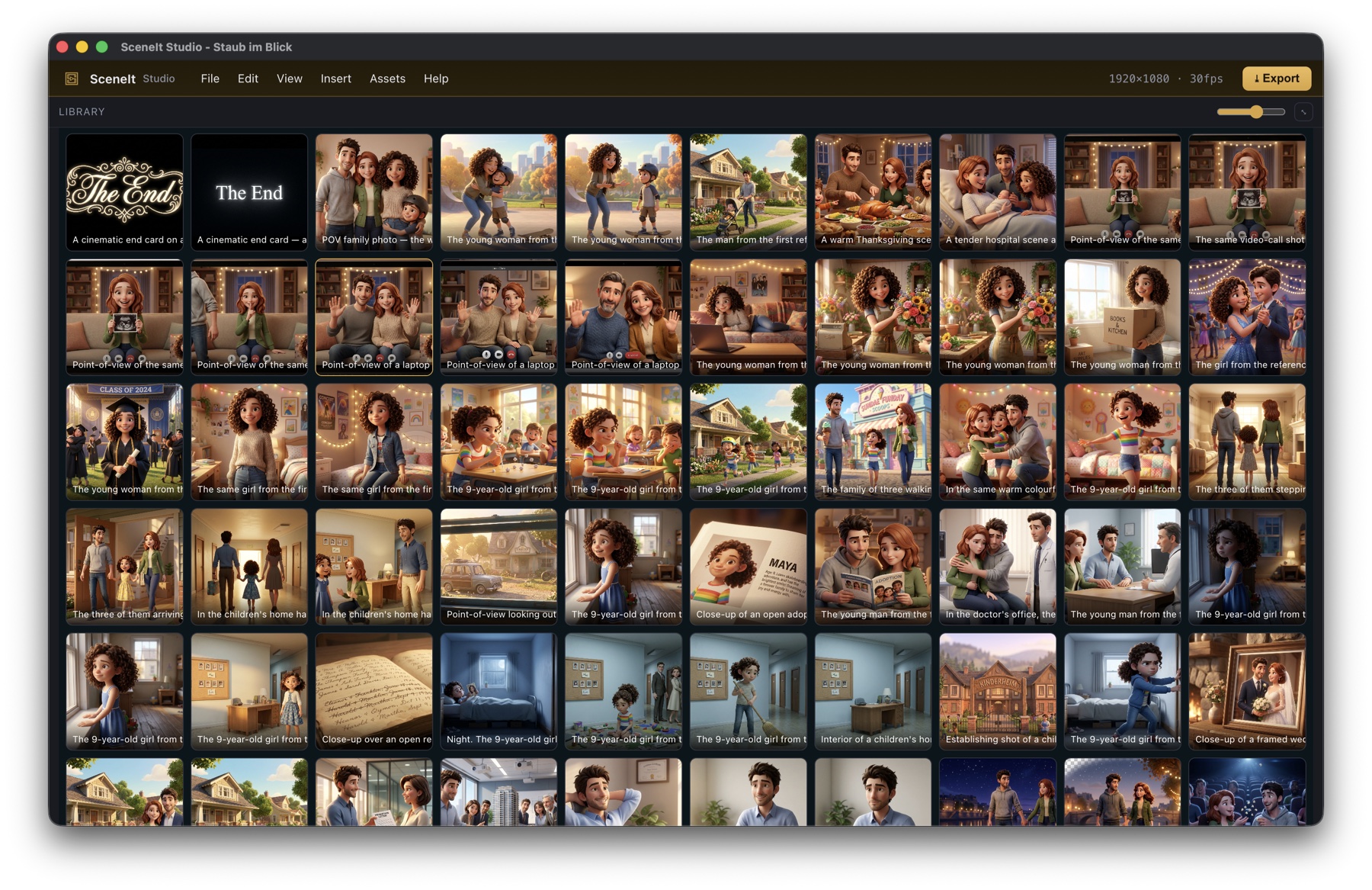Select the ice cream shop family thumbnail
Image resolution: width=1372 pixels, height=890 pixels.
874,442
